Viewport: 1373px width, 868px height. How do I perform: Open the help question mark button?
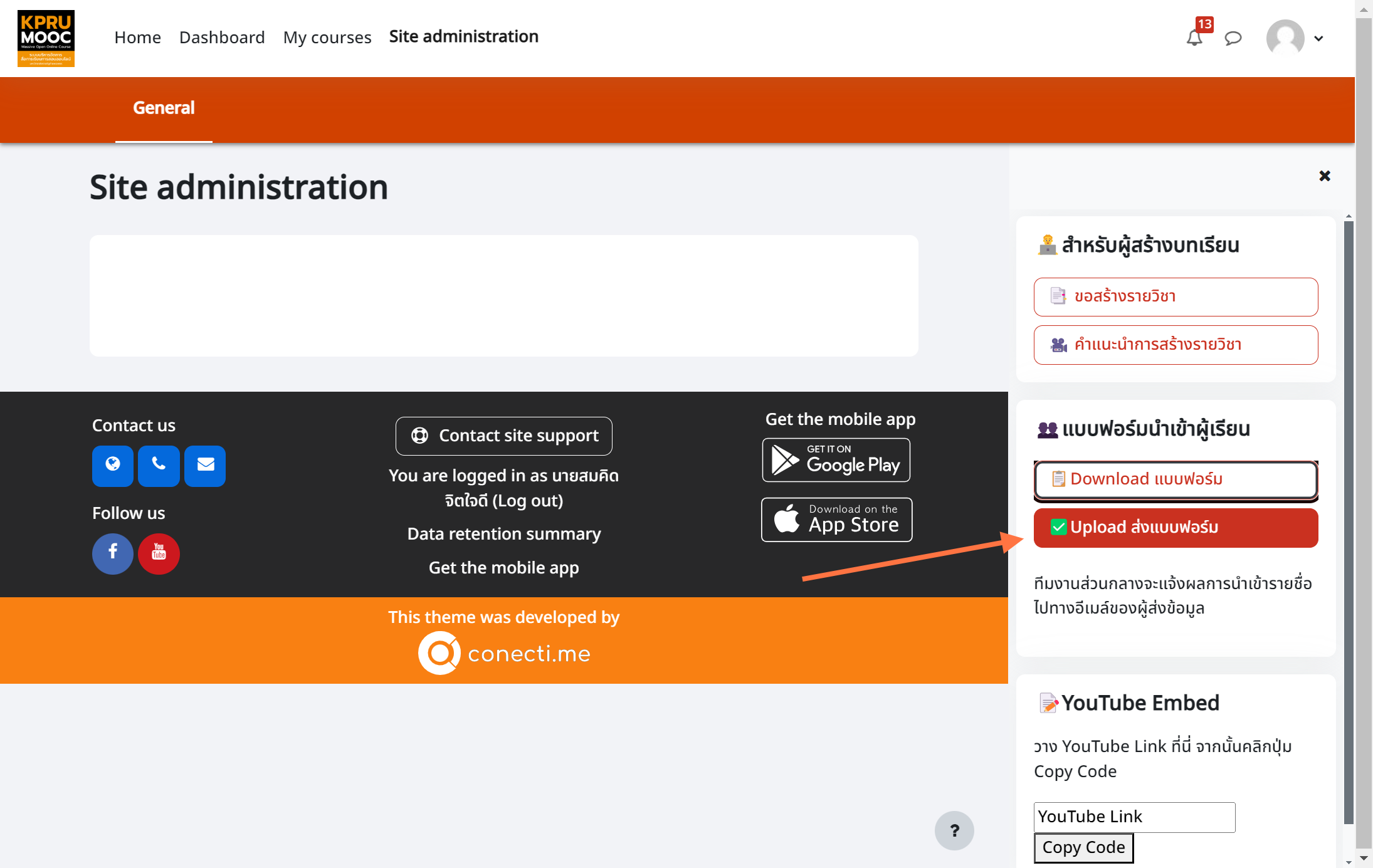[954, 831]
